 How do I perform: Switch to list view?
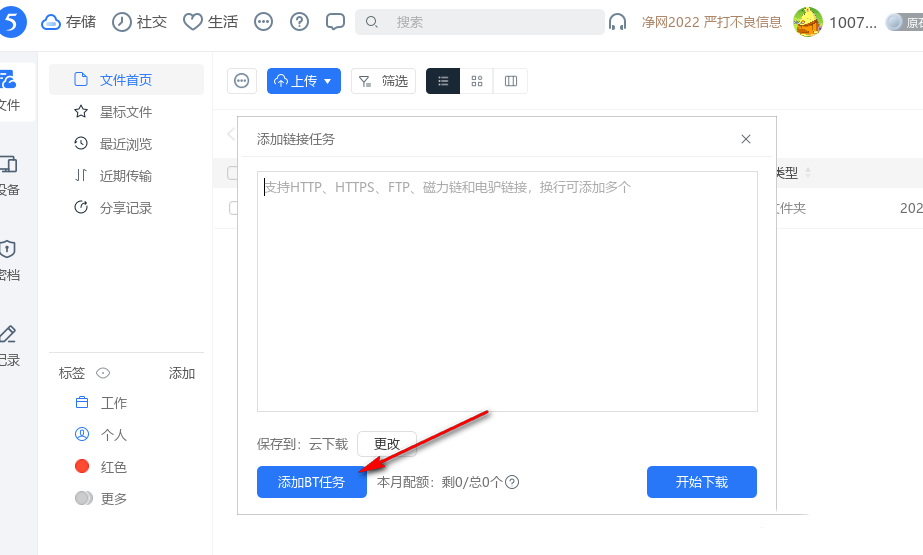pos(443,81)
